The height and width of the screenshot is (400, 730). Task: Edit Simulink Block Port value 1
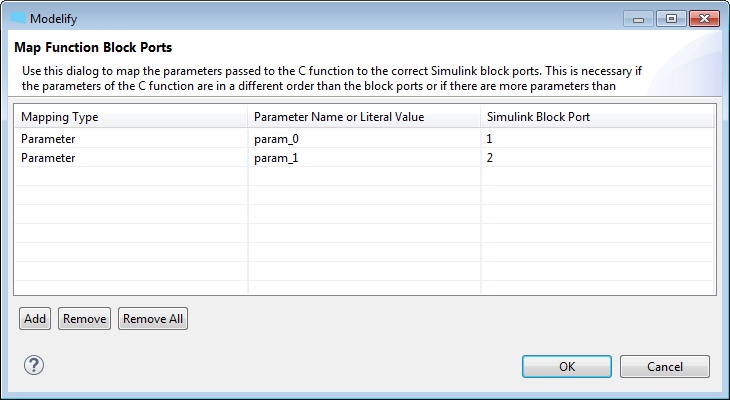(598, 139)
